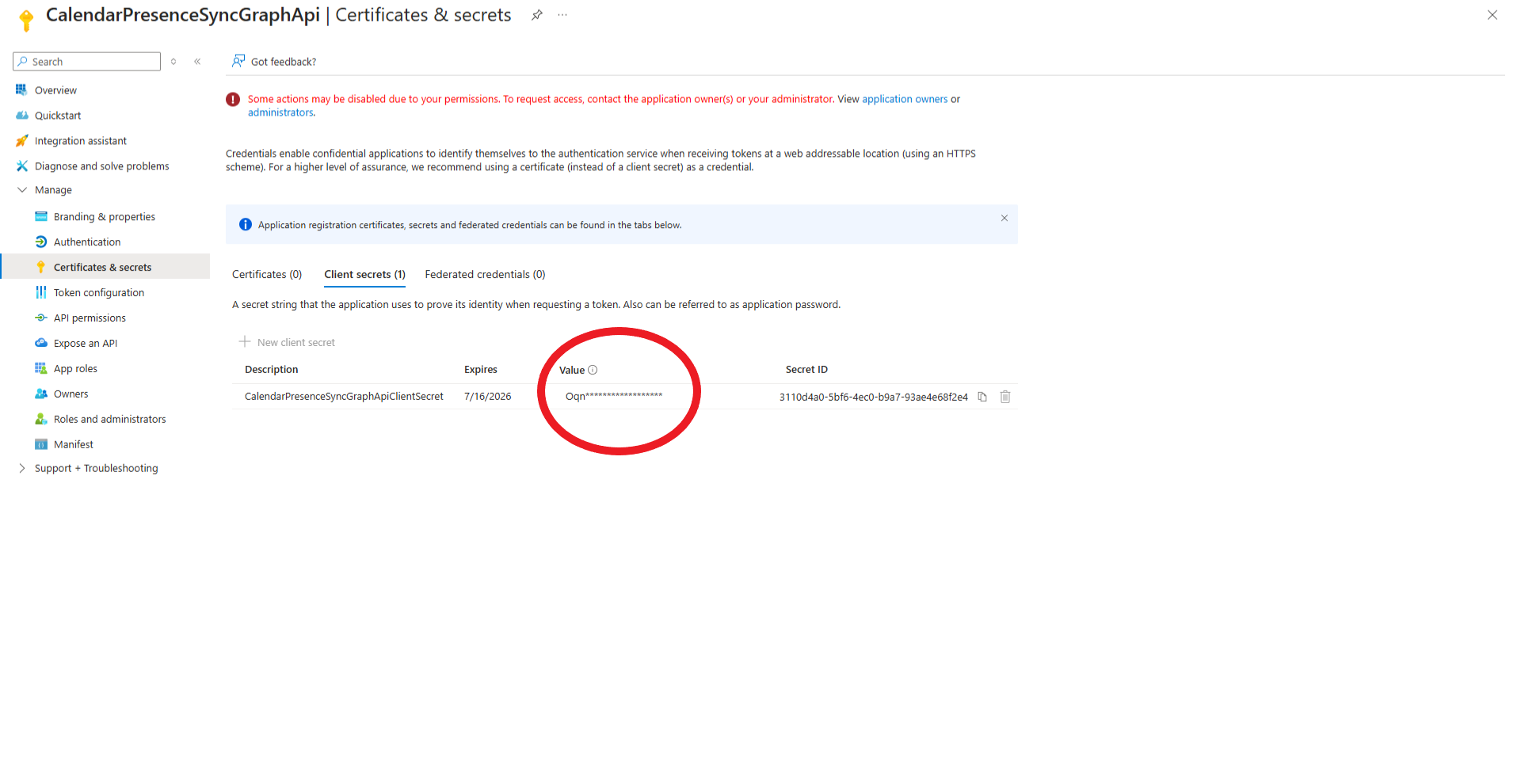Click the Authentication icon
This screenshot has width=1521, height=784.
coord(41,242)
